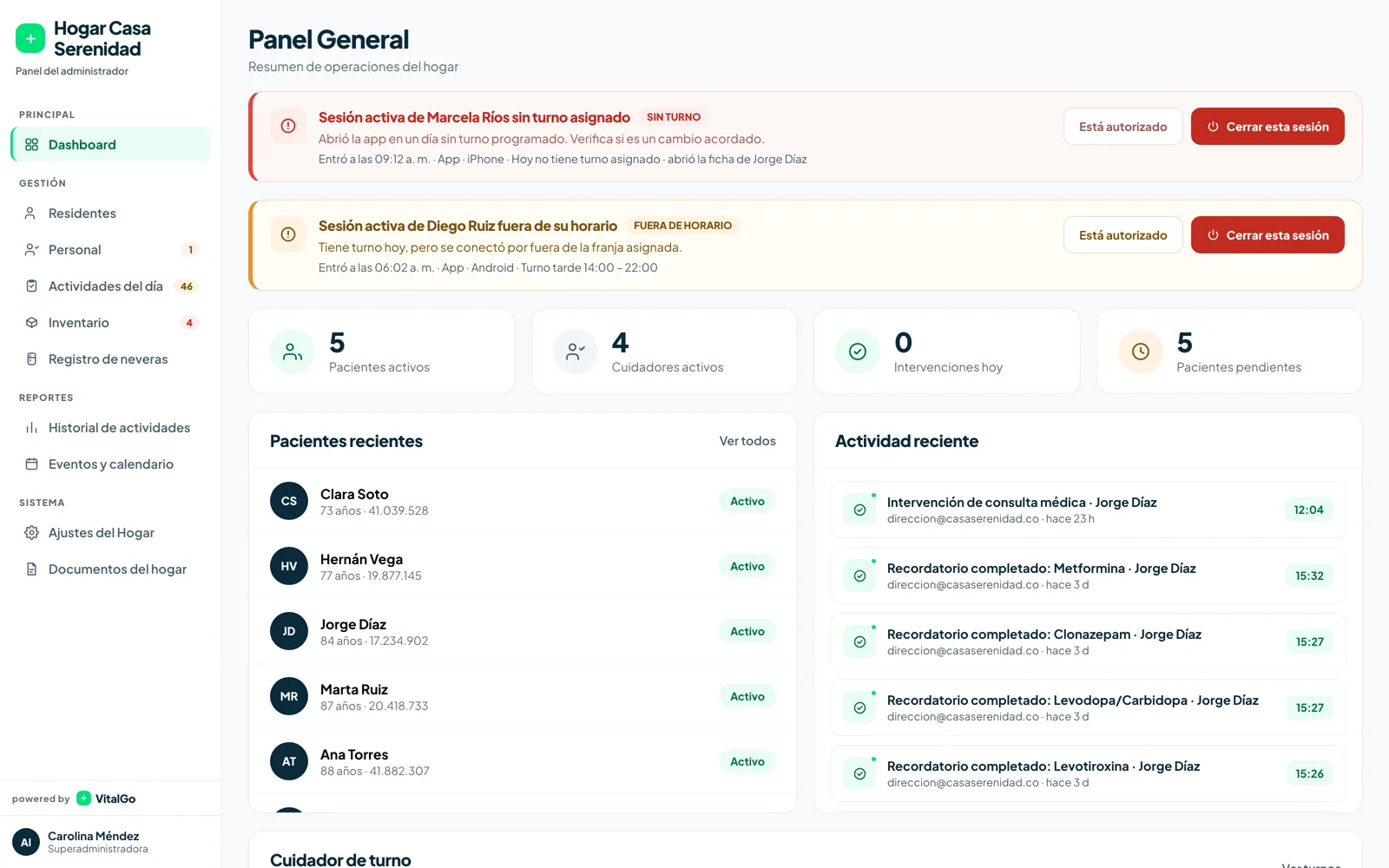The width and height of the screenshot is (1389, 868).
Task: Open the Personal section
Action: coord(110,249)
